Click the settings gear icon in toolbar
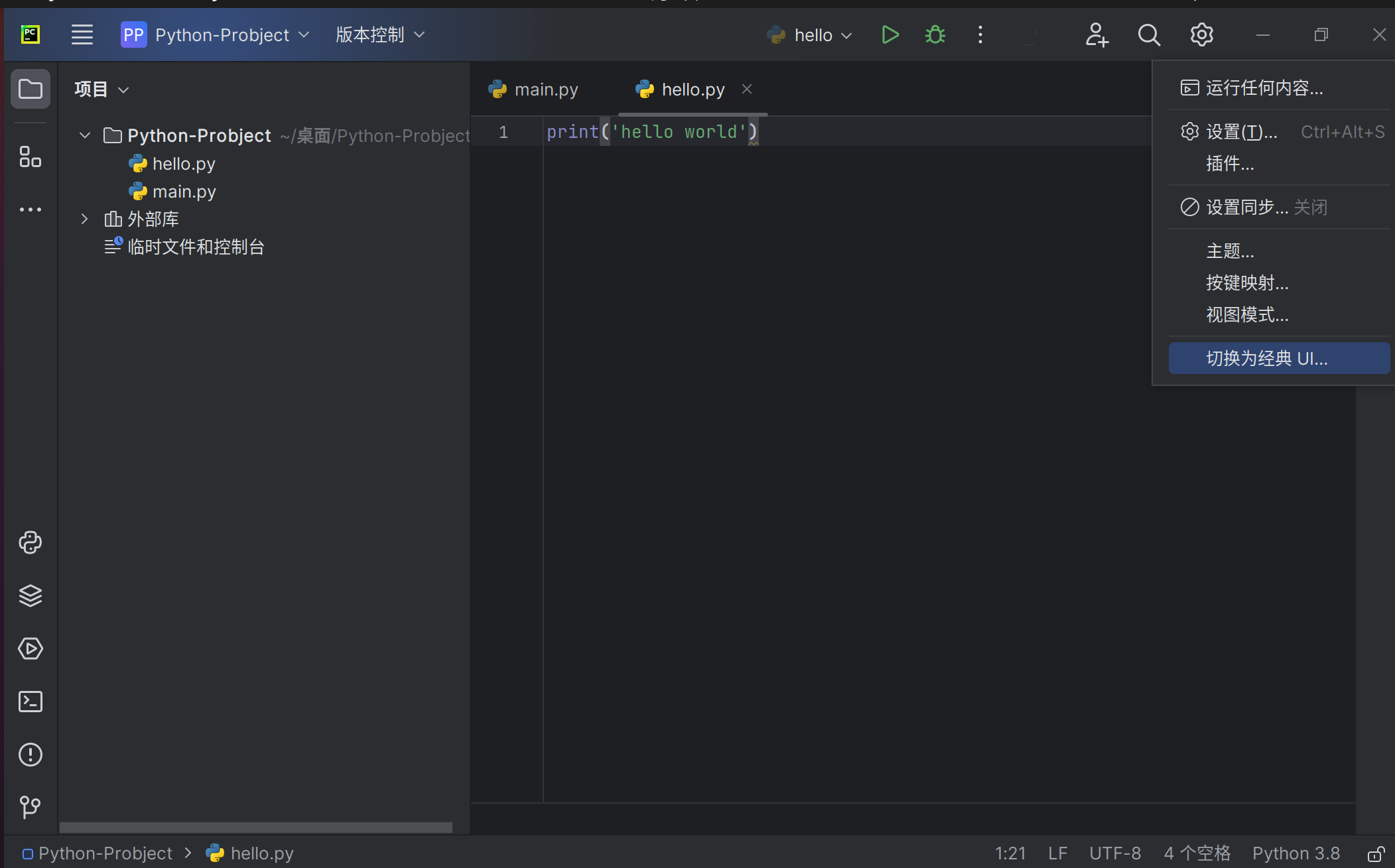 point(1201,34)
